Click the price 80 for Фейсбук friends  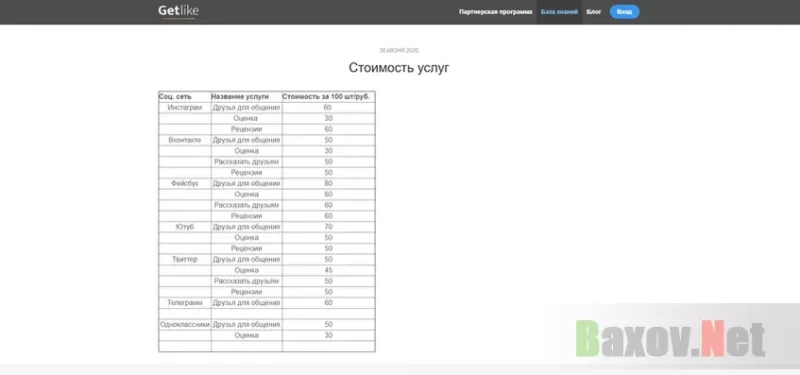pos(328,183)
